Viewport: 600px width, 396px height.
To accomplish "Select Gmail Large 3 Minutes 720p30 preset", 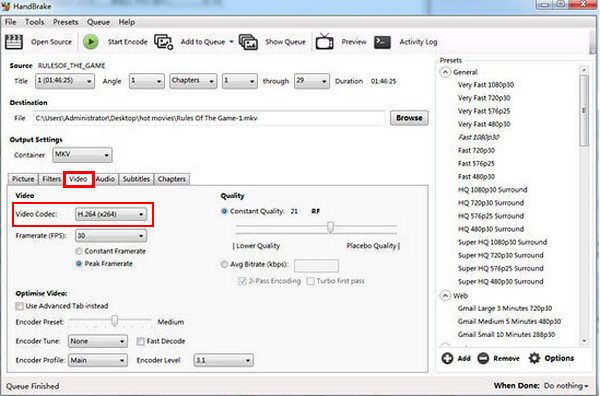I will [505, 308].
